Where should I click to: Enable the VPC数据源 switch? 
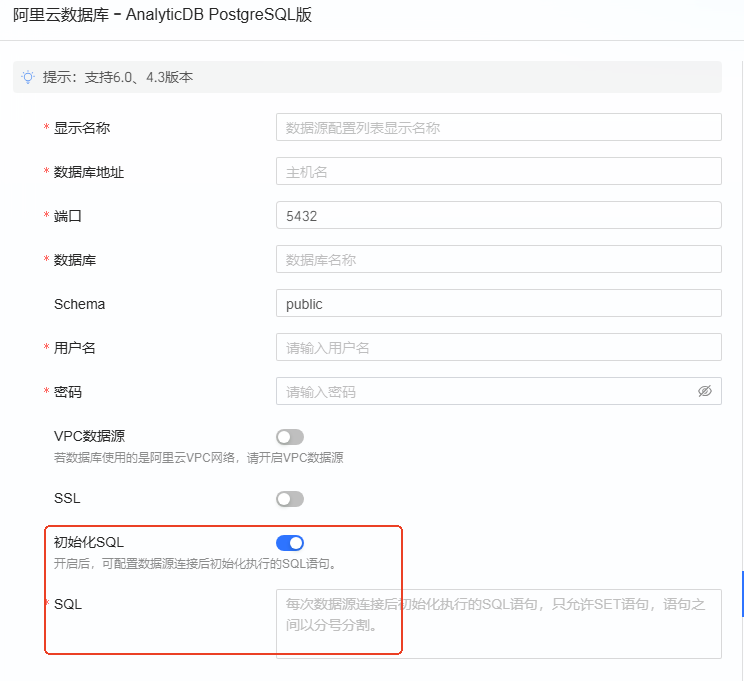click(x=290, y=437)
